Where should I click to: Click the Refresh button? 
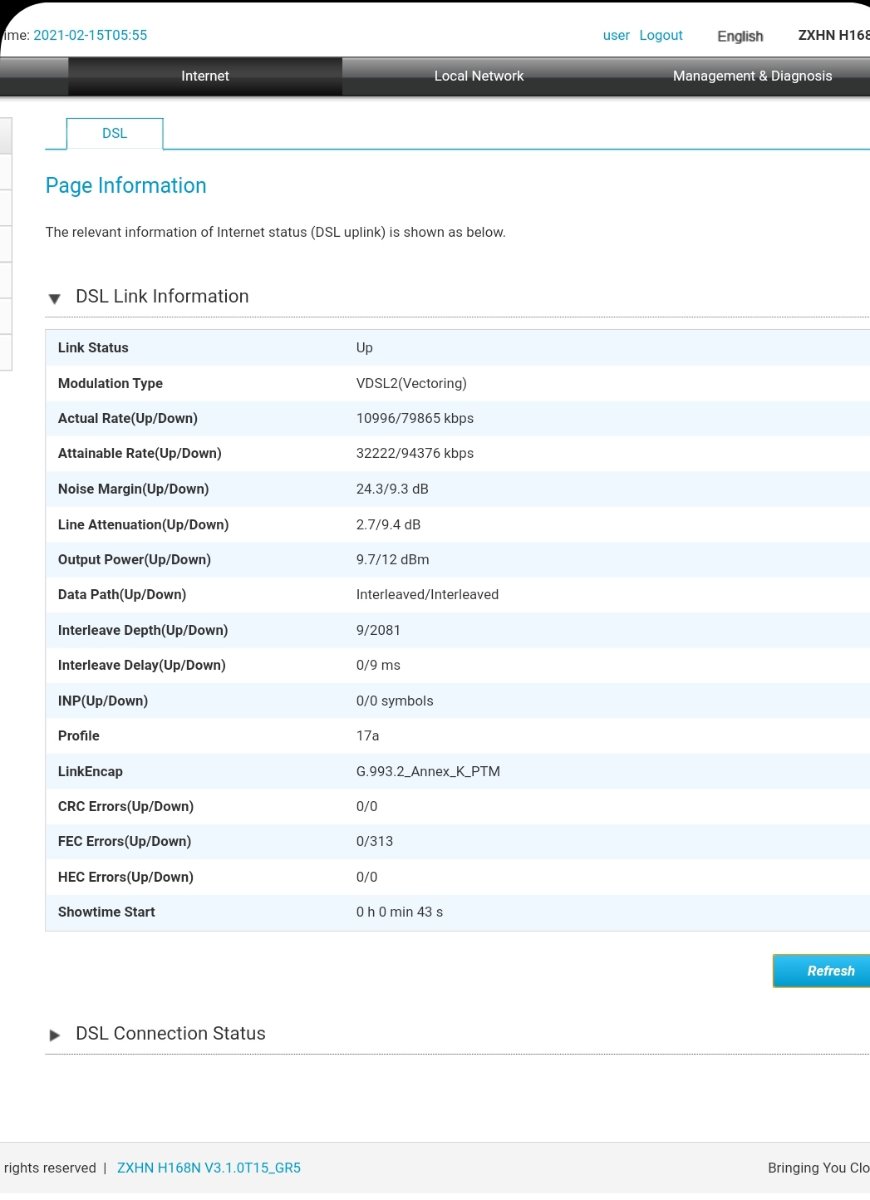[x=821, y=971]
